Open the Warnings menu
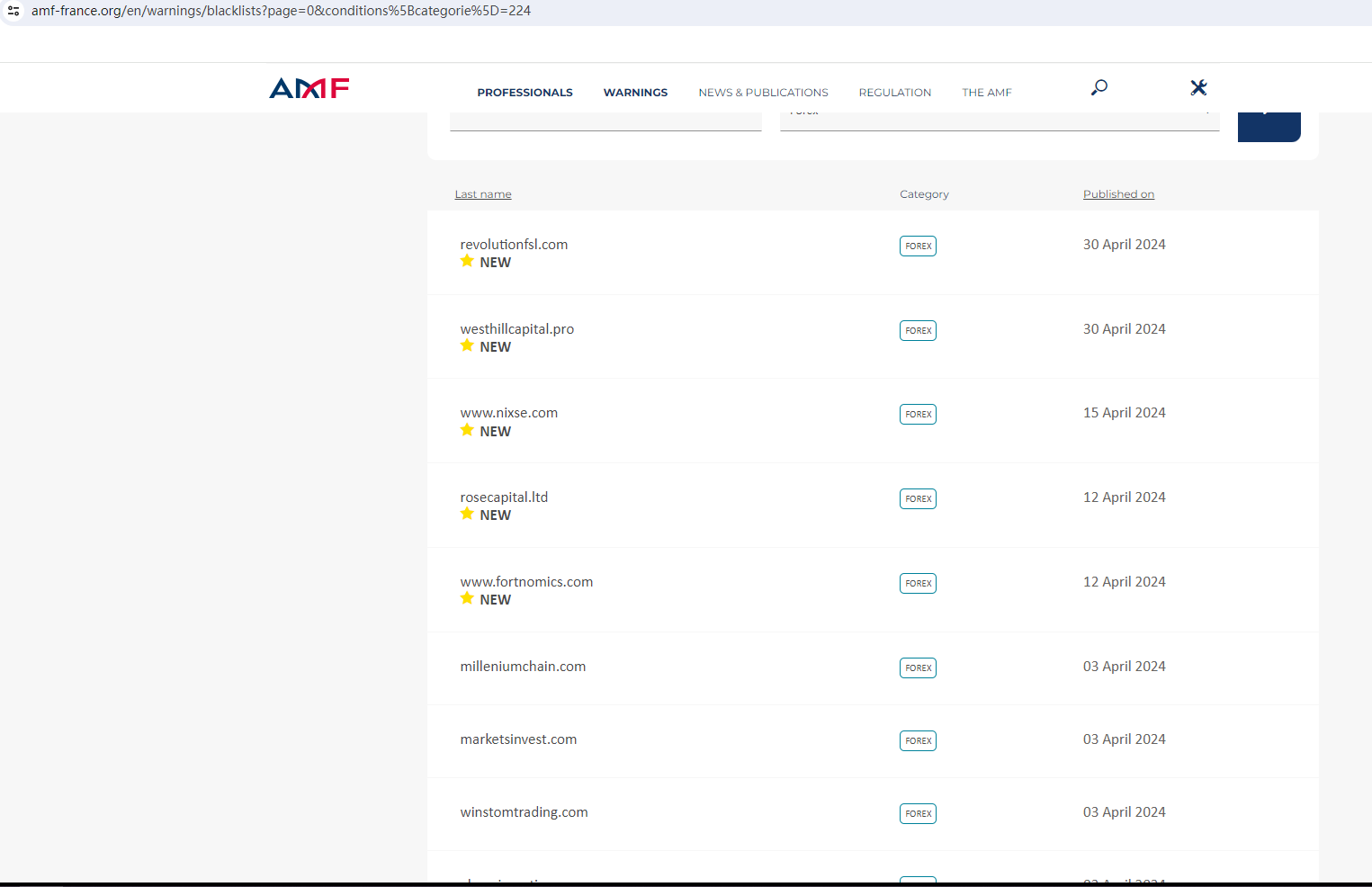The image size is (1372, 887). pos(635,93)
